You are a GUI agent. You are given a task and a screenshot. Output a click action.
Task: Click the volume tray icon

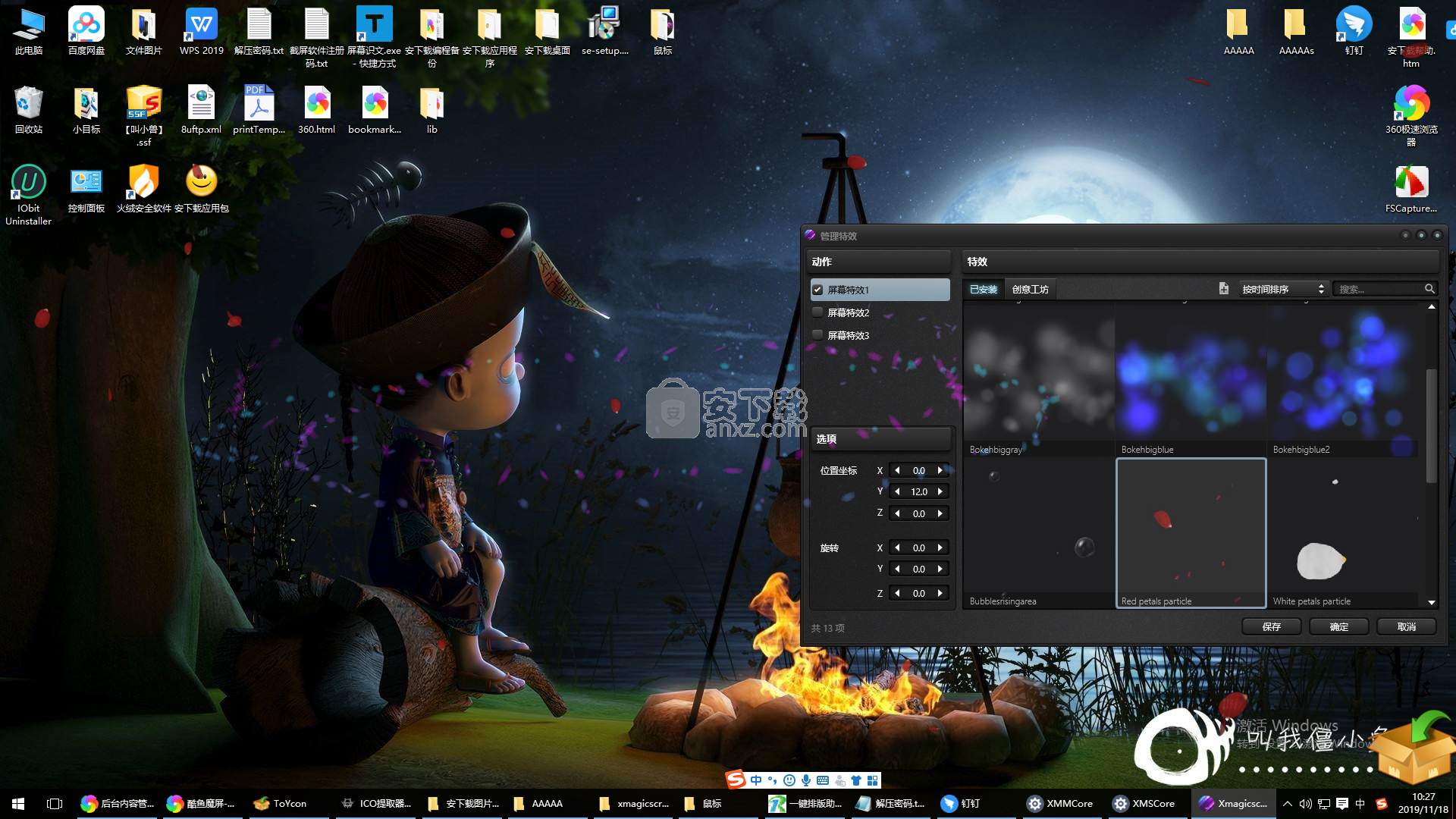[x=1305, y=803]
